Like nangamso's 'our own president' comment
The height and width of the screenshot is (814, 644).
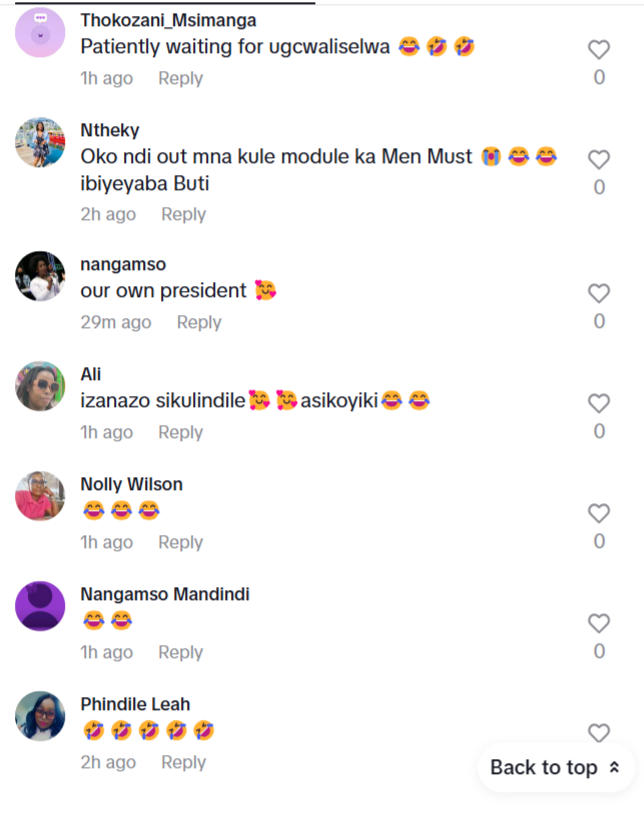point(598,294)
